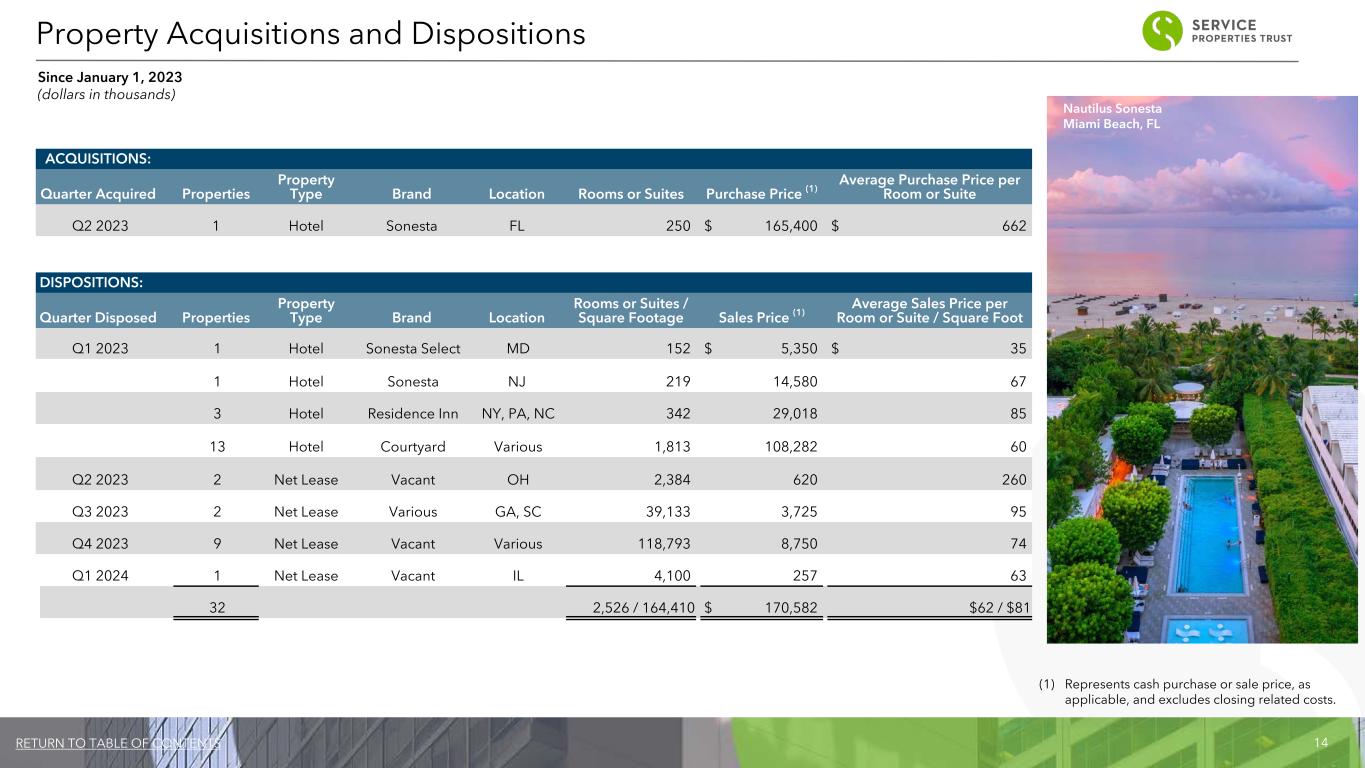Select the Property Acquisitions and Dispositions title
The height and width of the screenshot is (768, 1365).
click(310, 34)
